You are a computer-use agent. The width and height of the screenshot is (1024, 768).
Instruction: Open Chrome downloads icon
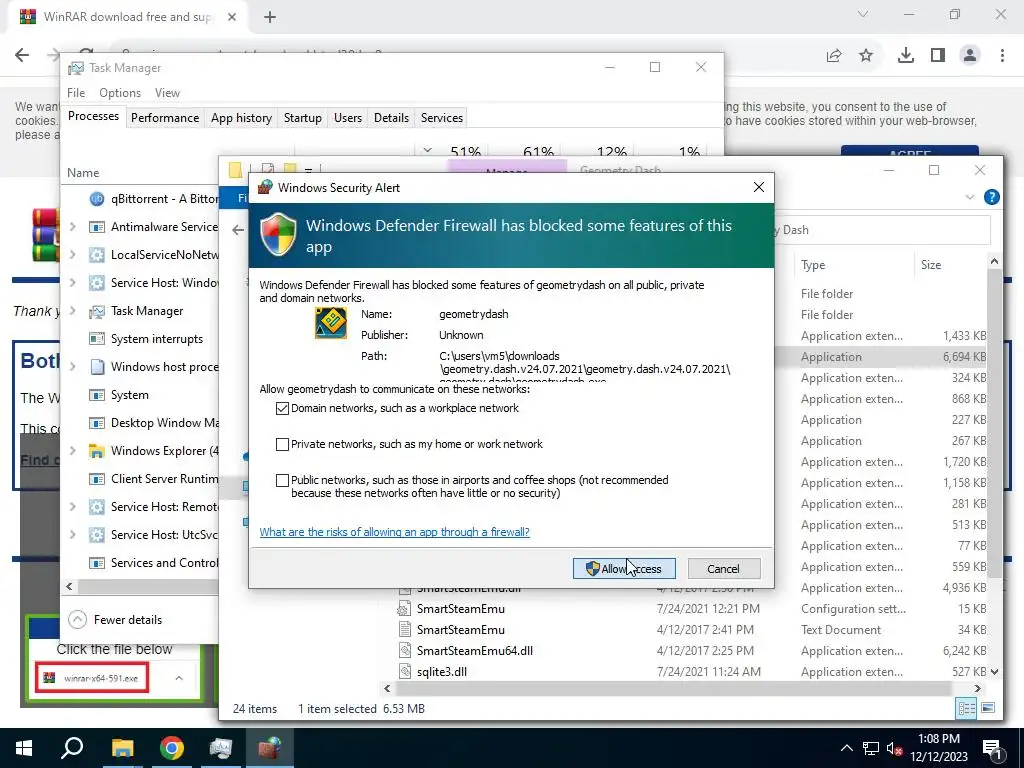pos(905,56)
